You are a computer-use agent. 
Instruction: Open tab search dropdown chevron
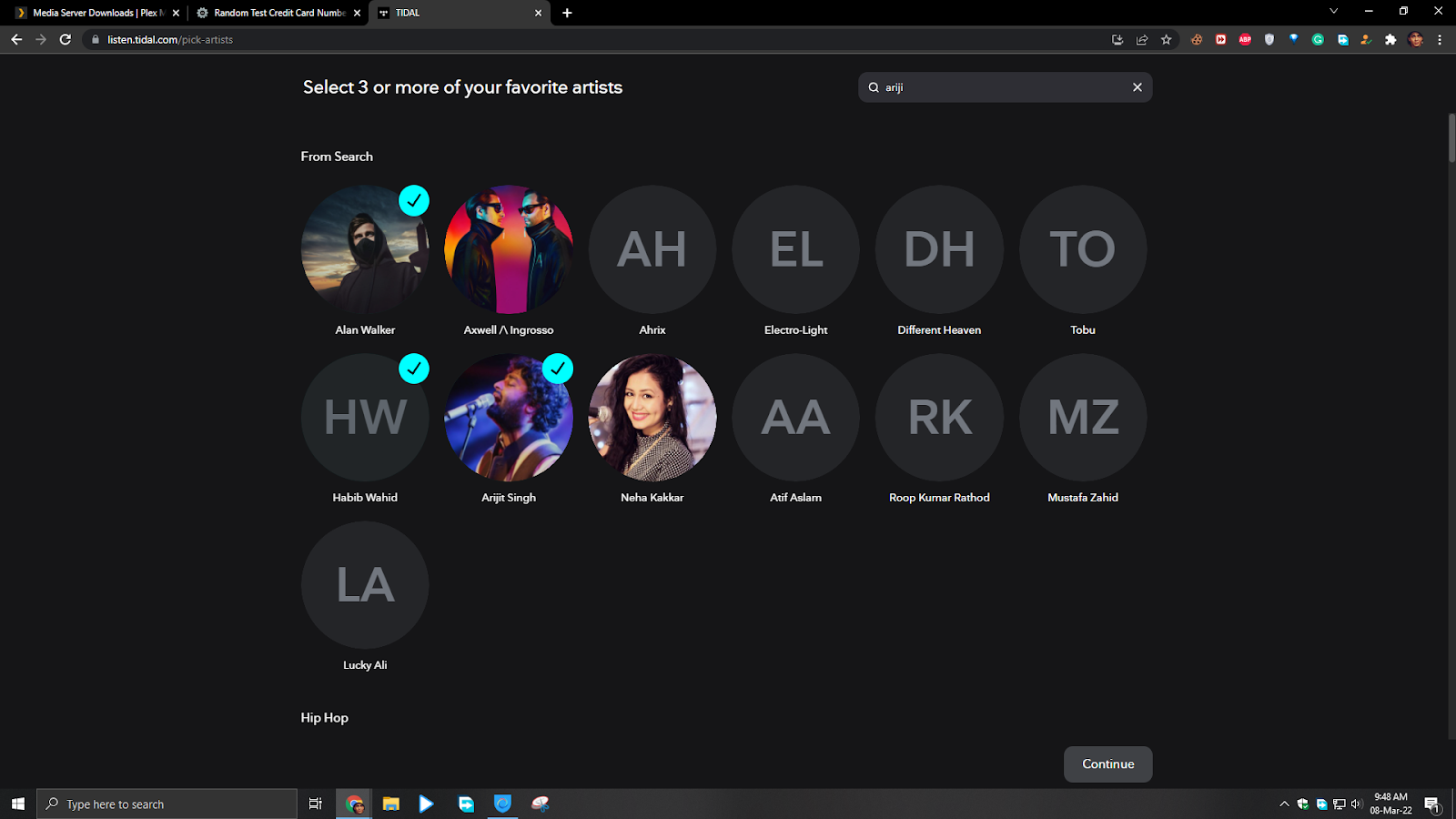tap(1333, 11)
